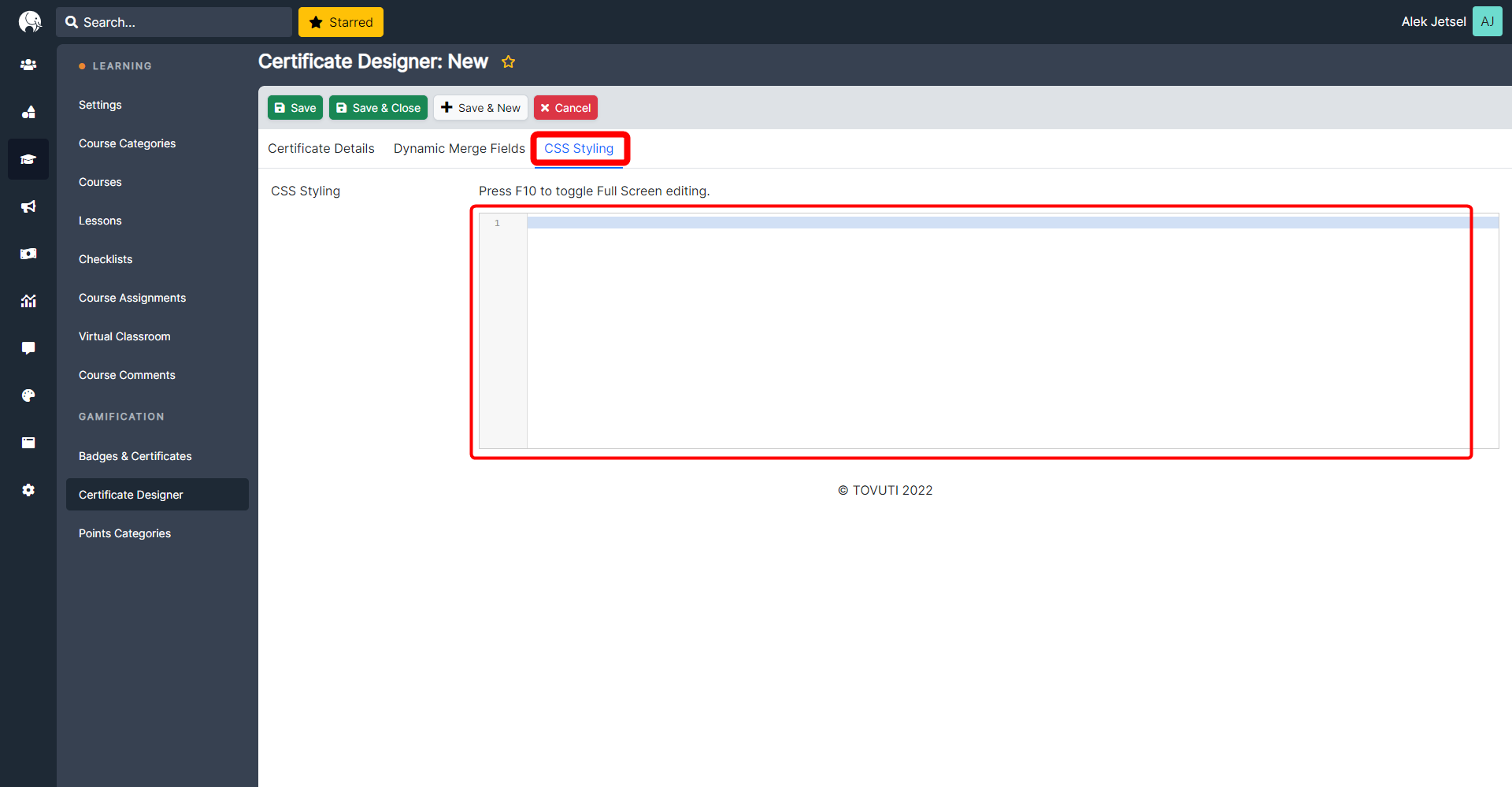Click the Save button
The image size is (1512, 787).
295,108
